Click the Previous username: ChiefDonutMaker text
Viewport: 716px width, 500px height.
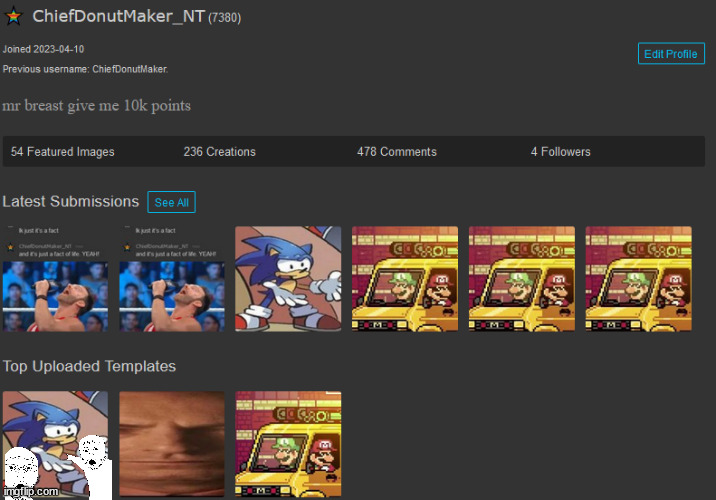pyautogui.click(x=85, y=69)
